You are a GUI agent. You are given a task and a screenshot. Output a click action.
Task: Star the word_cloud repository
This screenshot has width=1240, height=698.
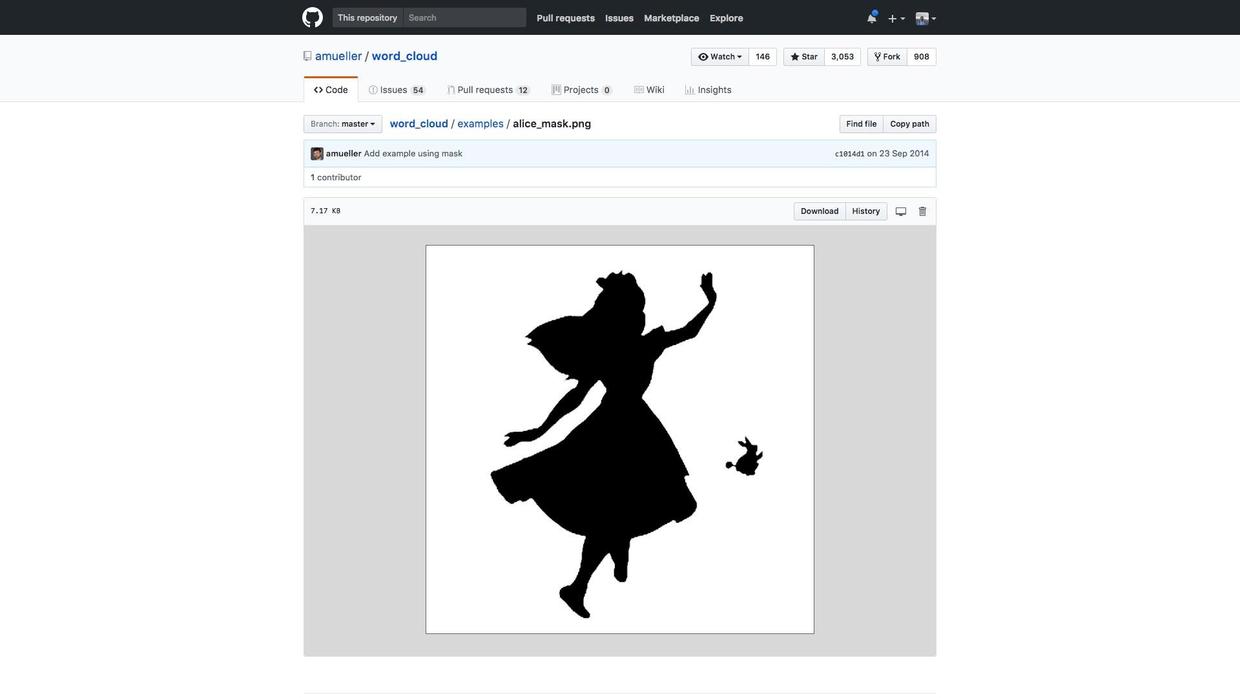804,57
